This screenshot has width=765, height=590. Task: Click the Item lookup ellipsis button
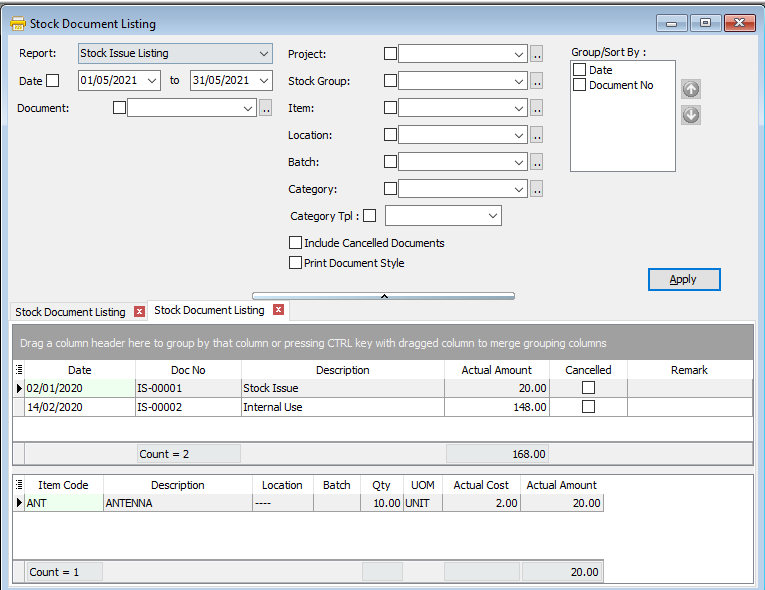pos(537,108)
